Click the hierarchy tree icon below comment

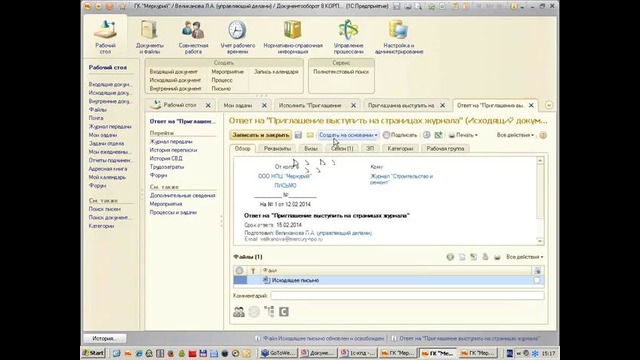[269, 312]
